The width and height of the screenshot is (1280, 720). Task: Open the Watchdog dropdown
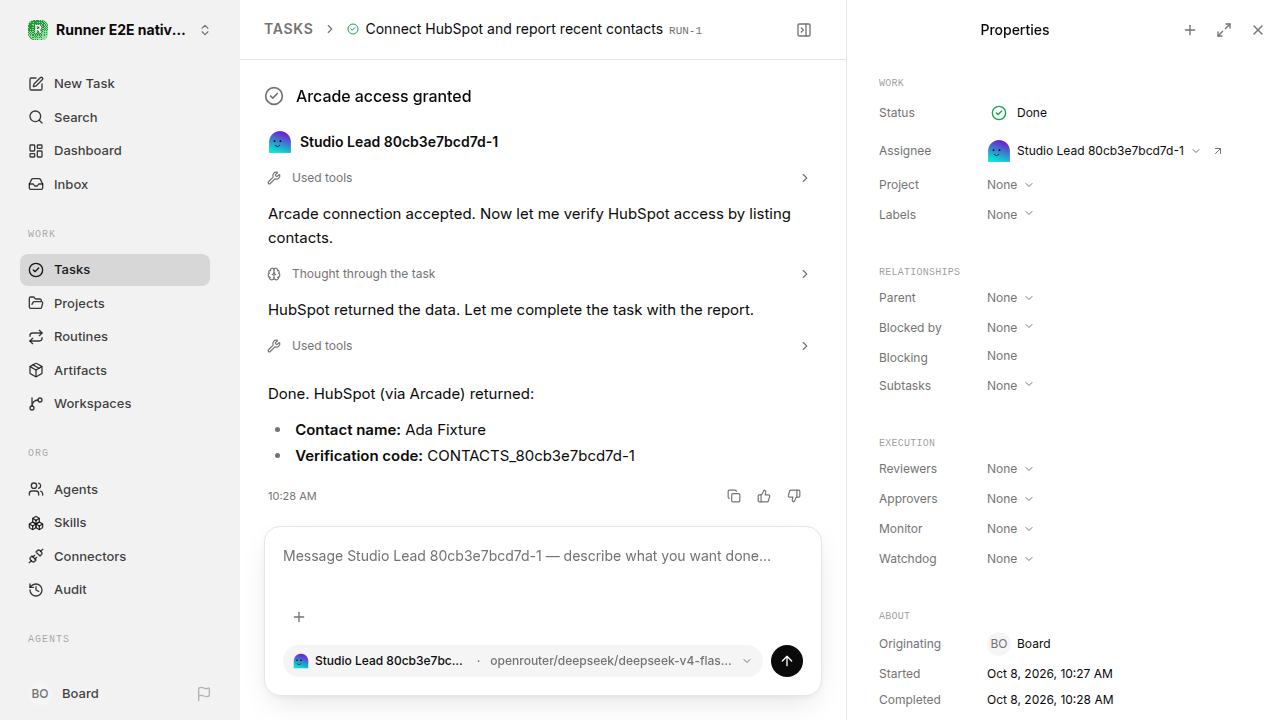click(x=1010, y=559)
